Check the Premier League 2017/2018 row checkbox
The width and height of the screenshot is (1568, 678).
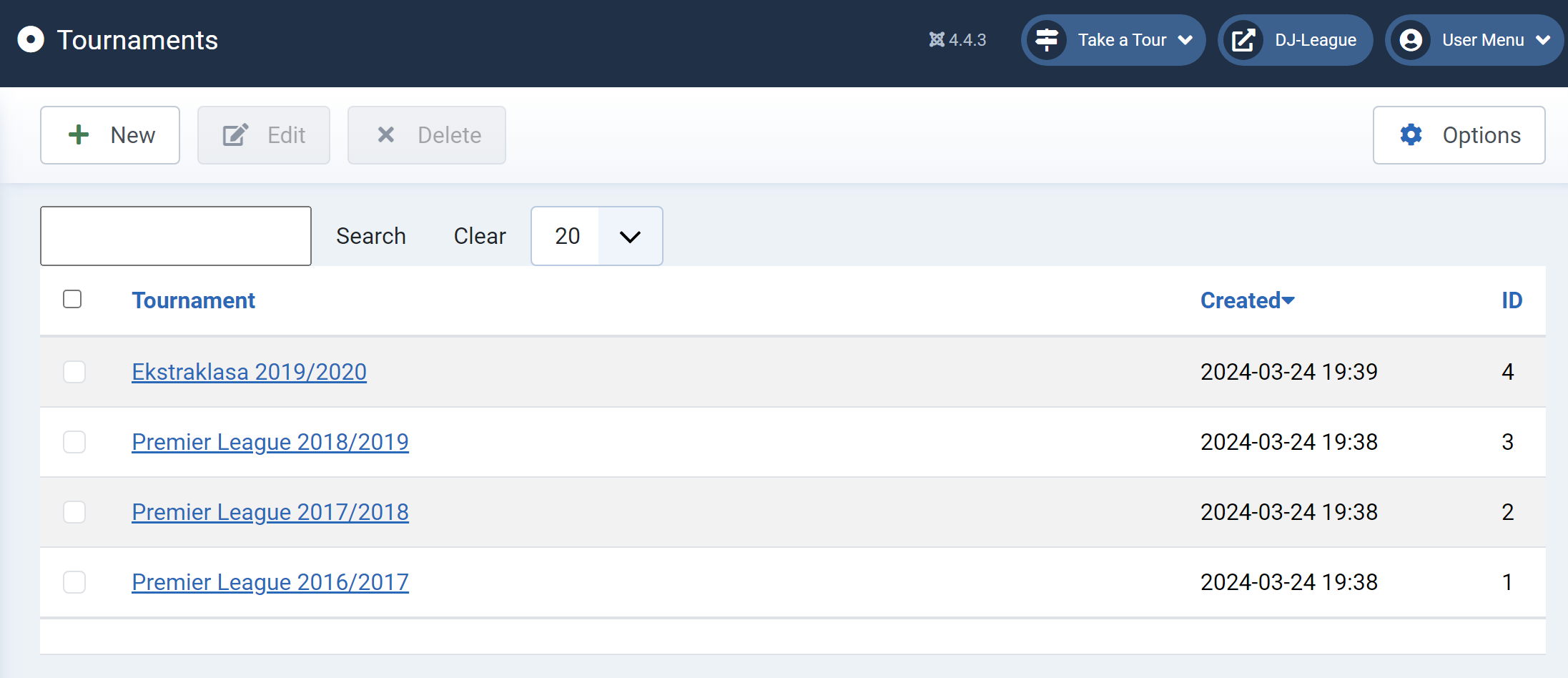point(74,512)
